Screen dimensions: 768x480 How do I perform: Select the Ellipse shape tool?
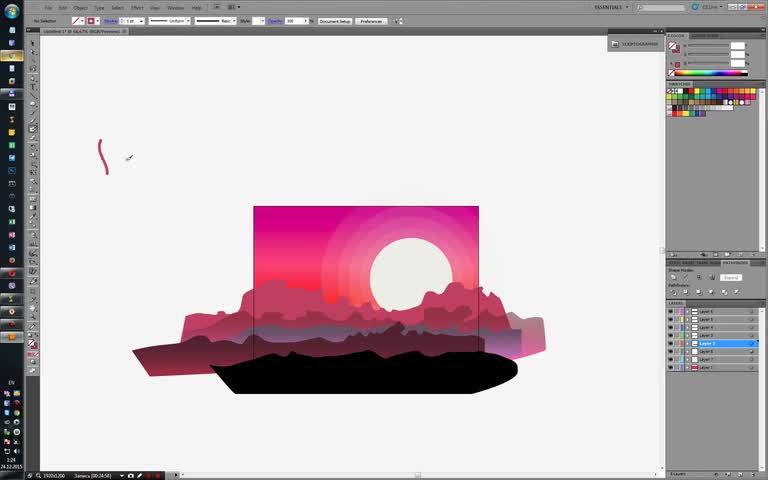[x=33, y=104]
